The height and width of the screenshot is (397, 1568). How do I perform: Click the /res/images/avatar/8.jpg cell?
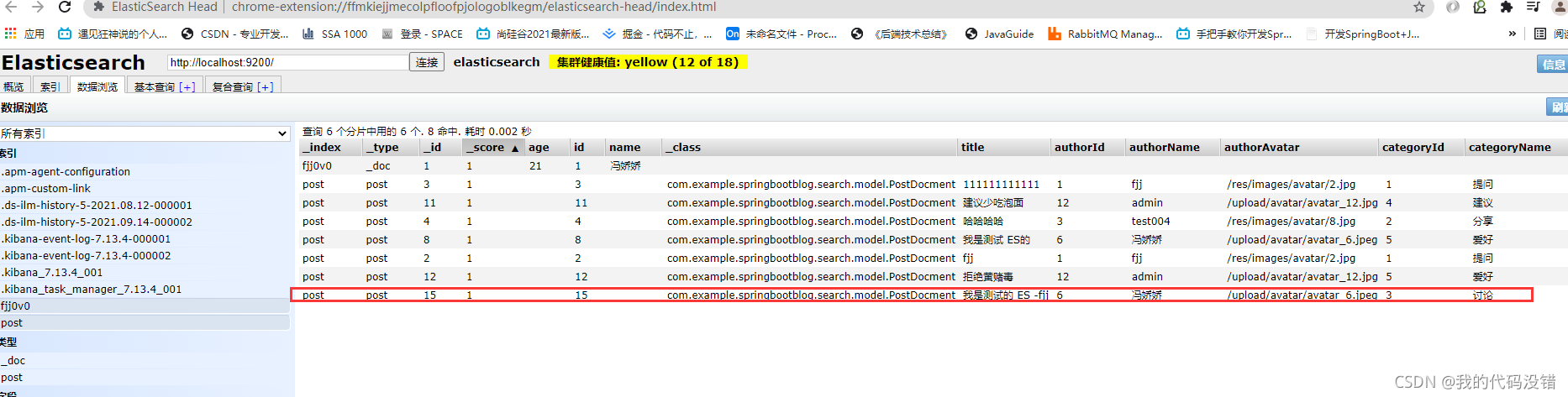click(1291, 221)
